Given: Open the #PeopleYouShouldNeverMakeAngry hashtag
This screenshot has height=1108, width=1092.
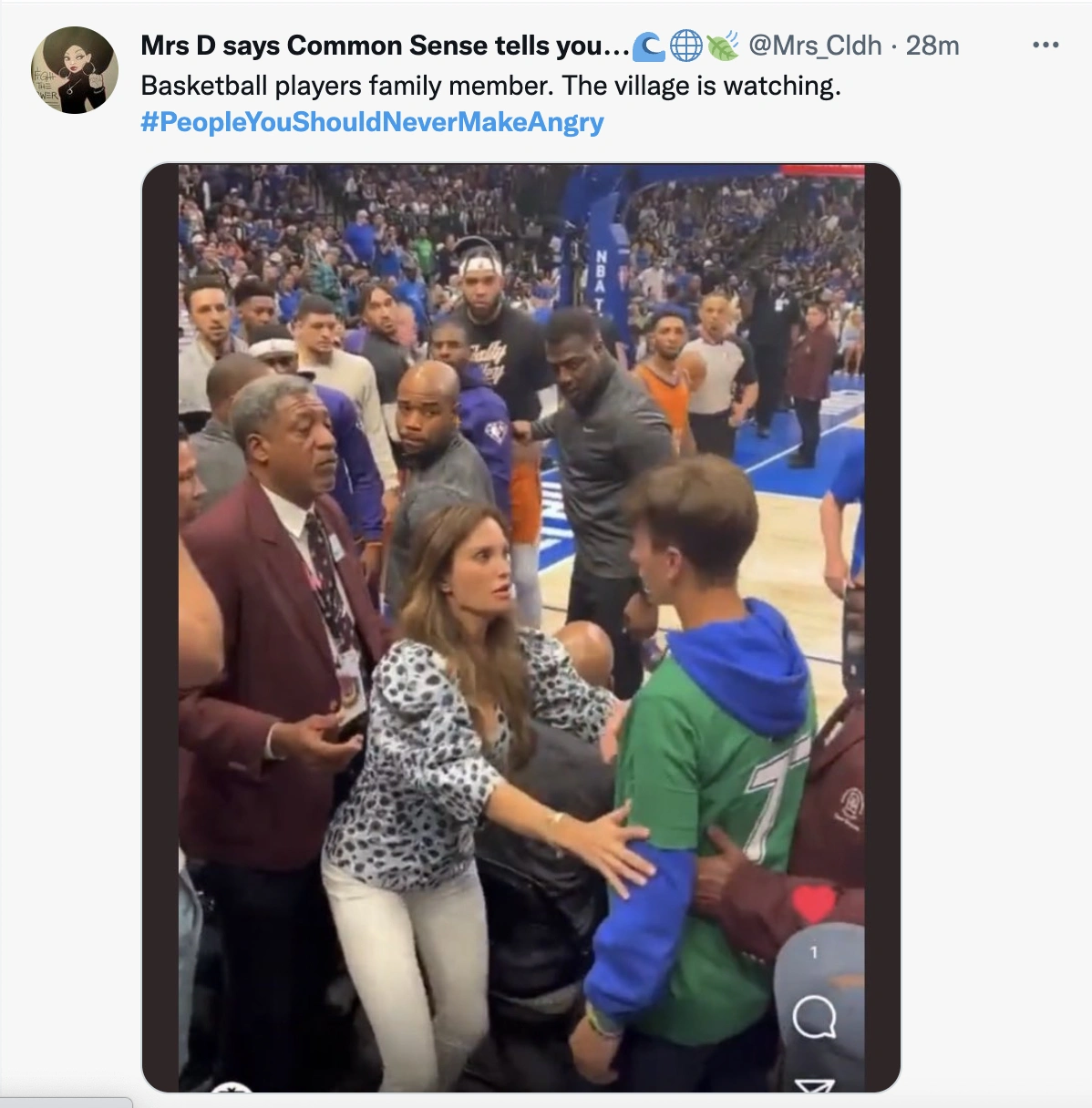Looking at the screenshot, I should tap(372, 122).
